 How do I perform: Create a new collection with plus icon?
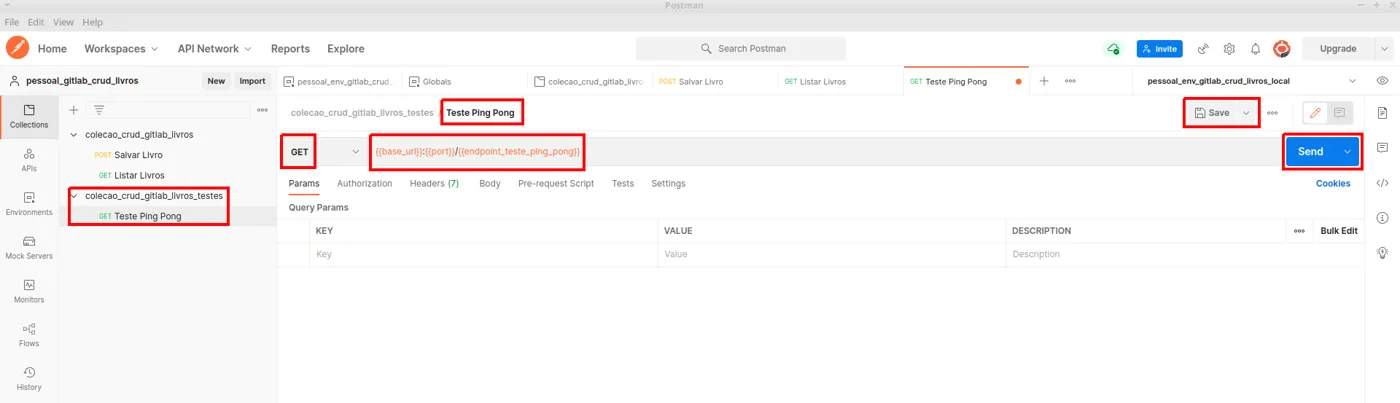(x=74, y=110)
